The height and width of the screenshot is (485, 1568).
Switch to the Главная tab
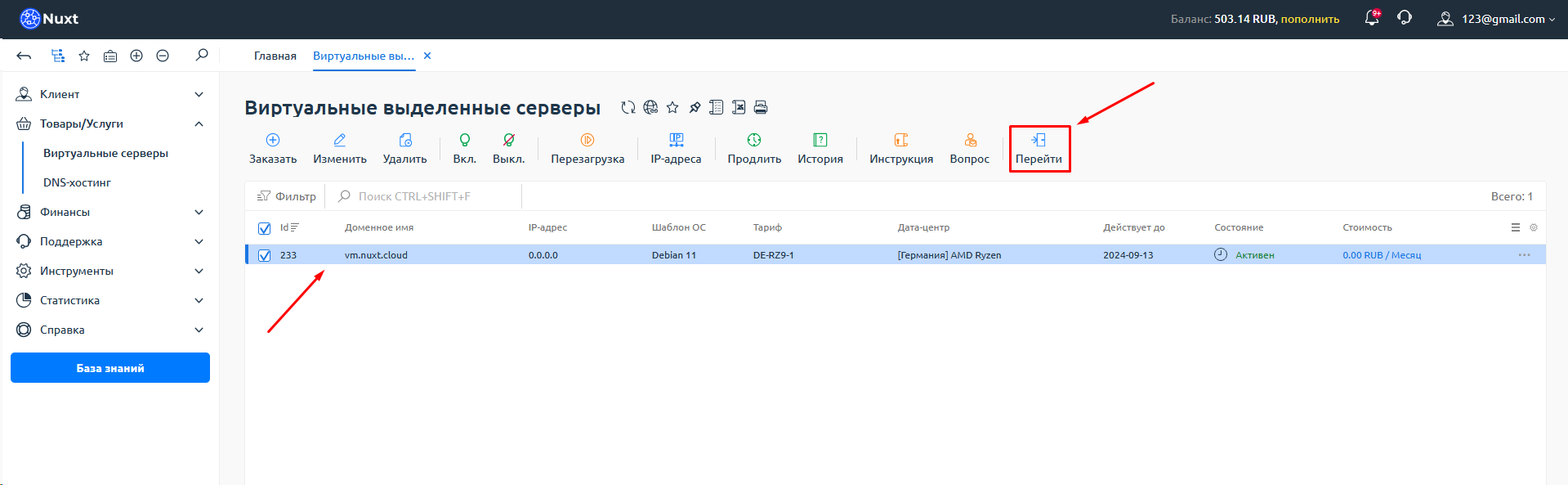(275, 56)
